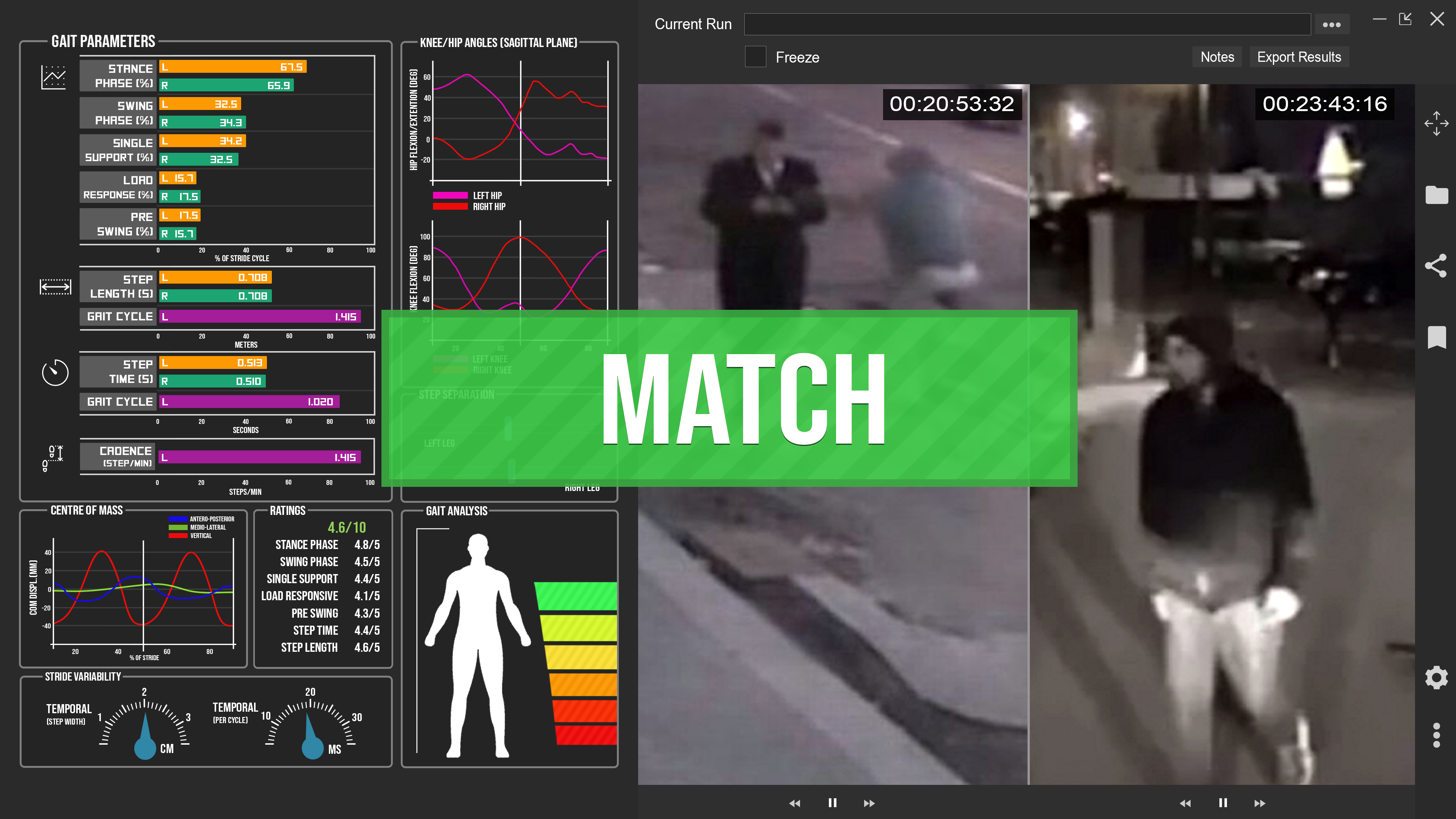
Task: Click the Left Hip magenta legend swatch
Action: (x=450, y=195)
